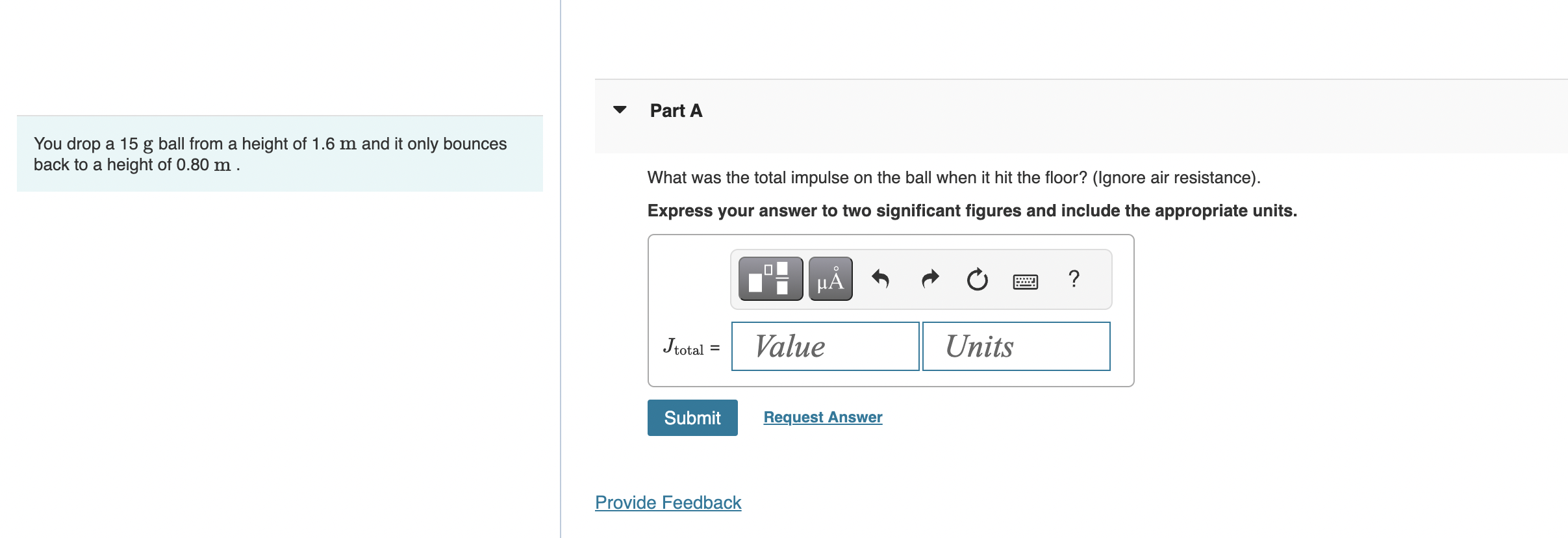Reset the answer field with refresh icon

tap(977, 279)
